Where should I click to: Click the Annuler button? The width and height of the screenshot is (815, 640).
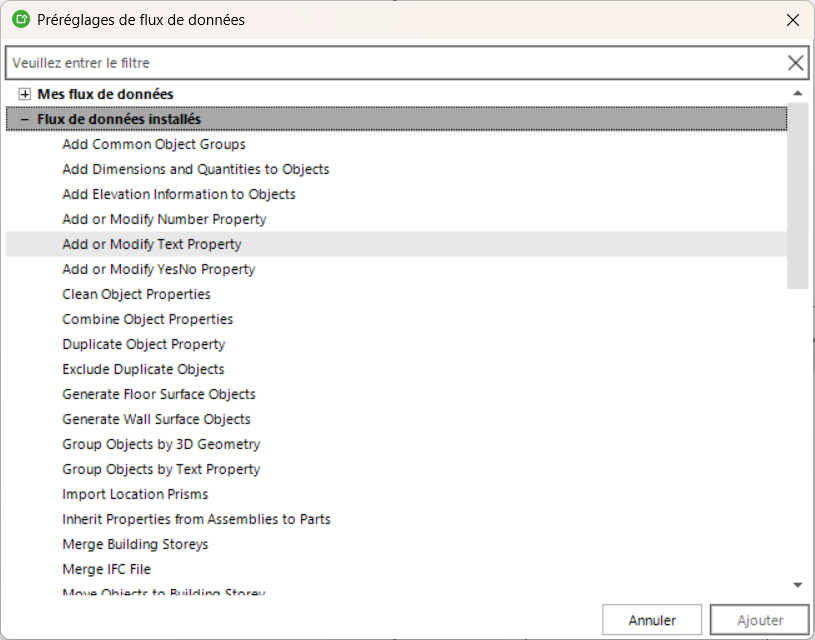point(652,620)
